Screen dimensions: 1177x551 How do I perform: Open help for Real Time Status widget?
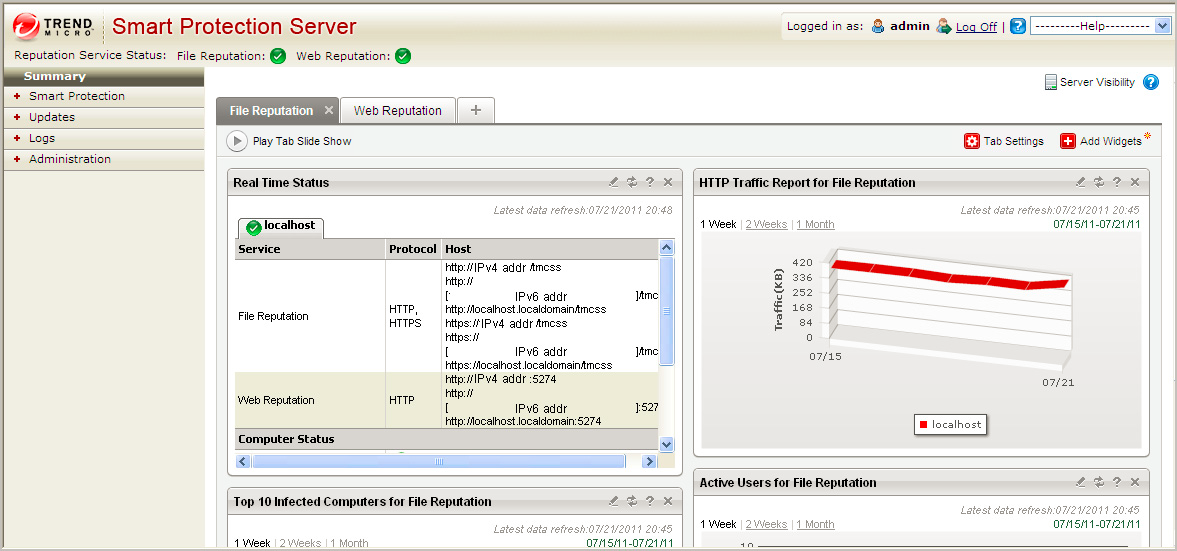pyautogui.click(x=649, y=182)
